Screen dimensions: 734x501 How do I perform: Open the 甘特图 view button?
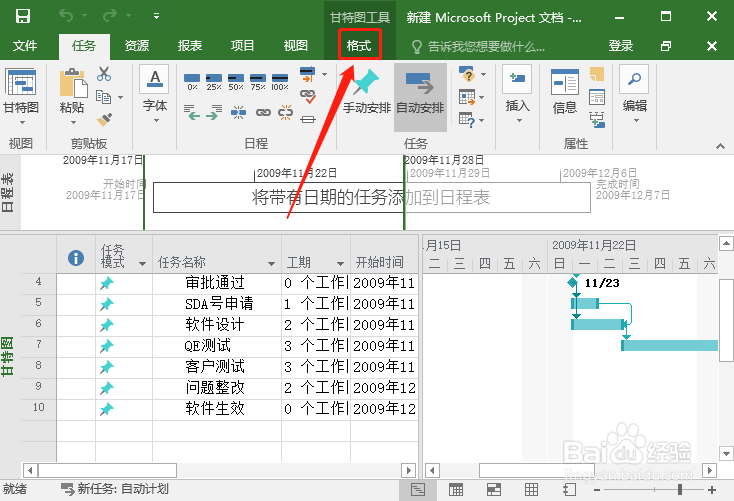coord(21,91)
